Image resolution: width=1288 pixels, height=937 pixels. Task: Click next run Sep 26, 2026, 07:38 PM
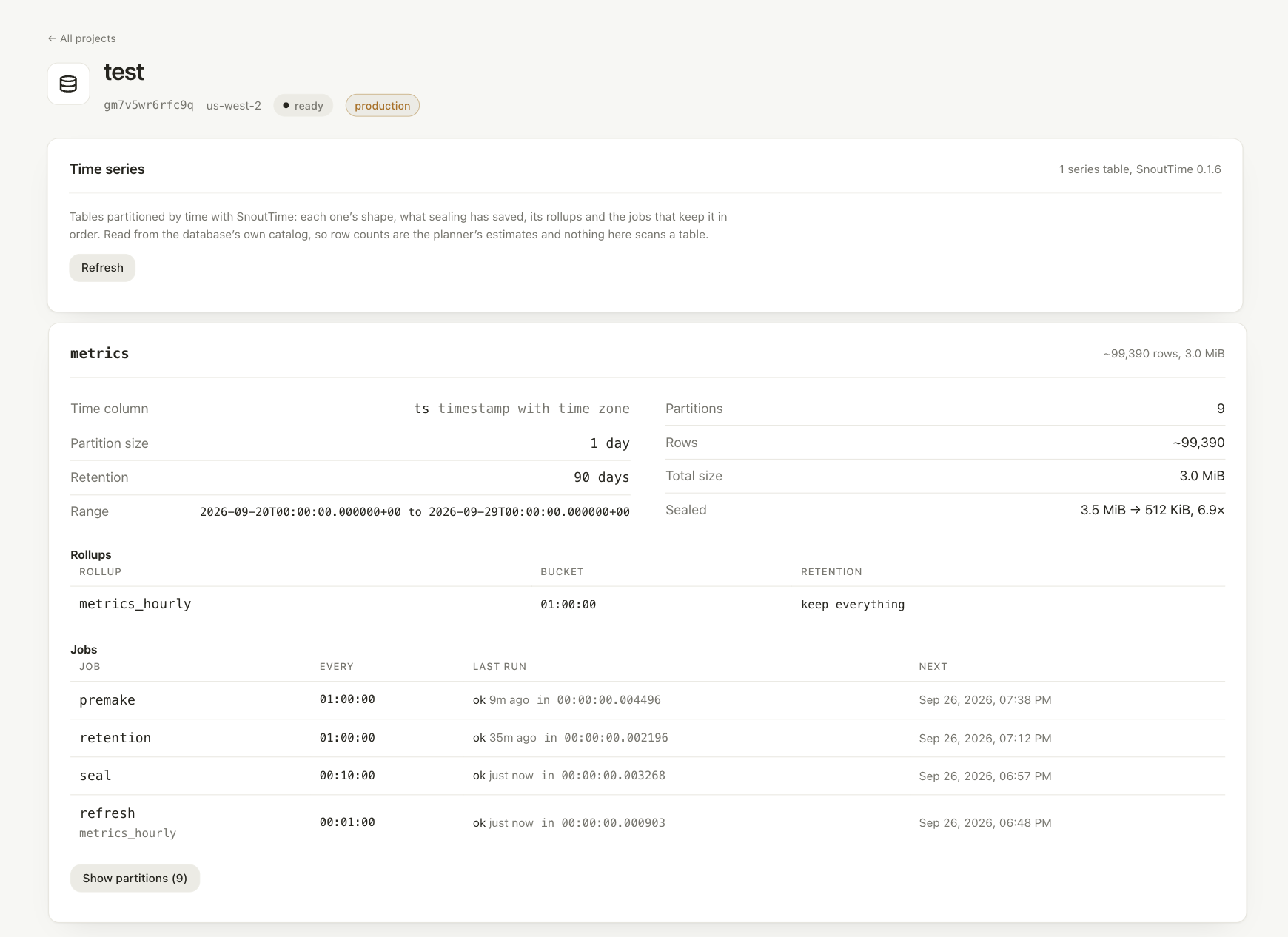pyautogui.click(x=985, y=700)
